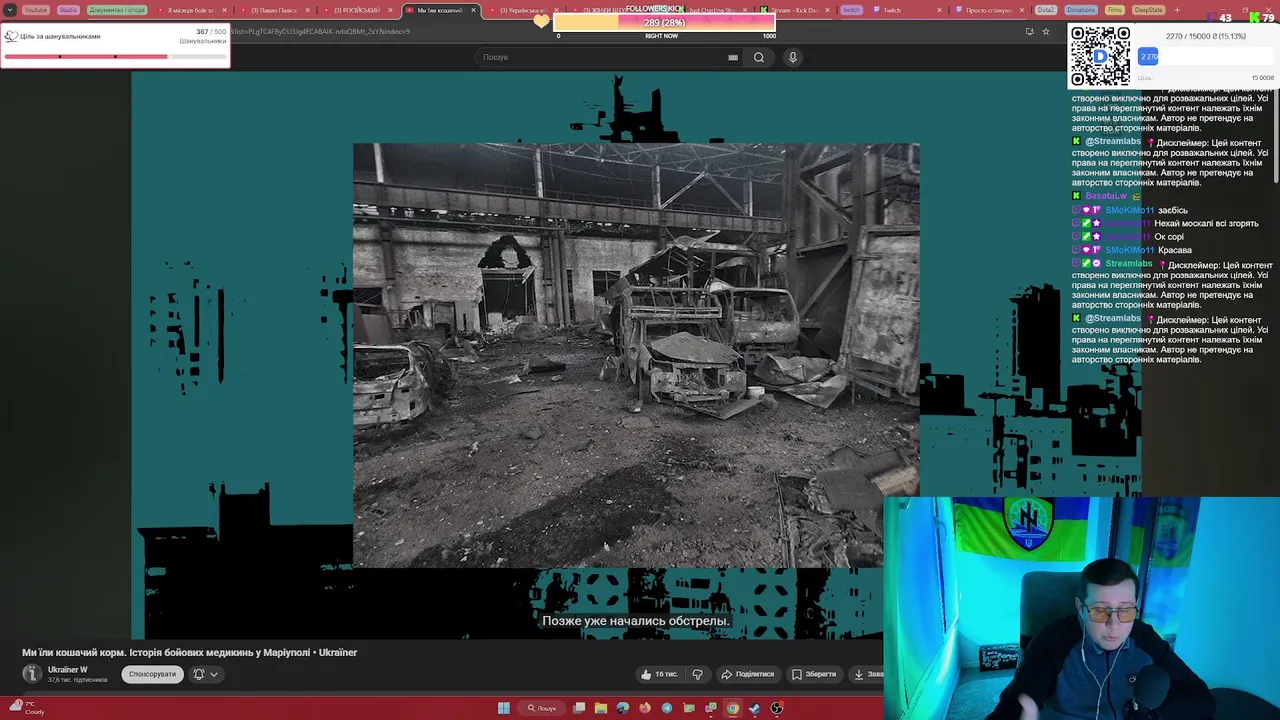Click the YouTube search magnifier icon

tap(759, 57)
